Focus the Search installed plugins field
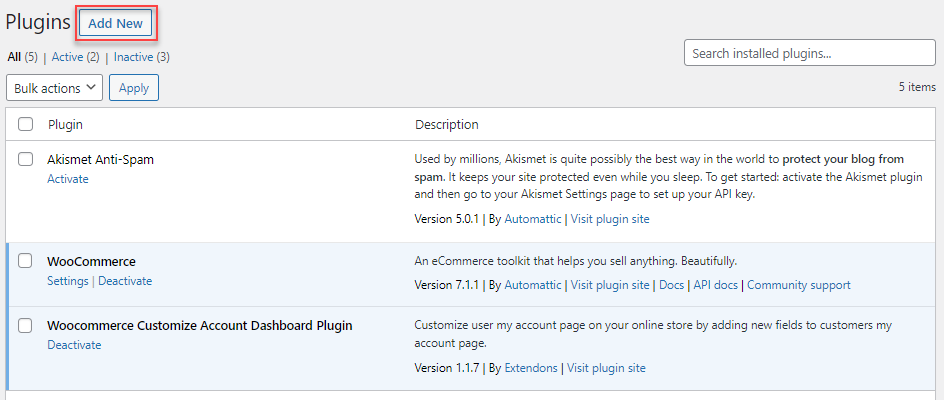The image size is (944, 400). 810,53
